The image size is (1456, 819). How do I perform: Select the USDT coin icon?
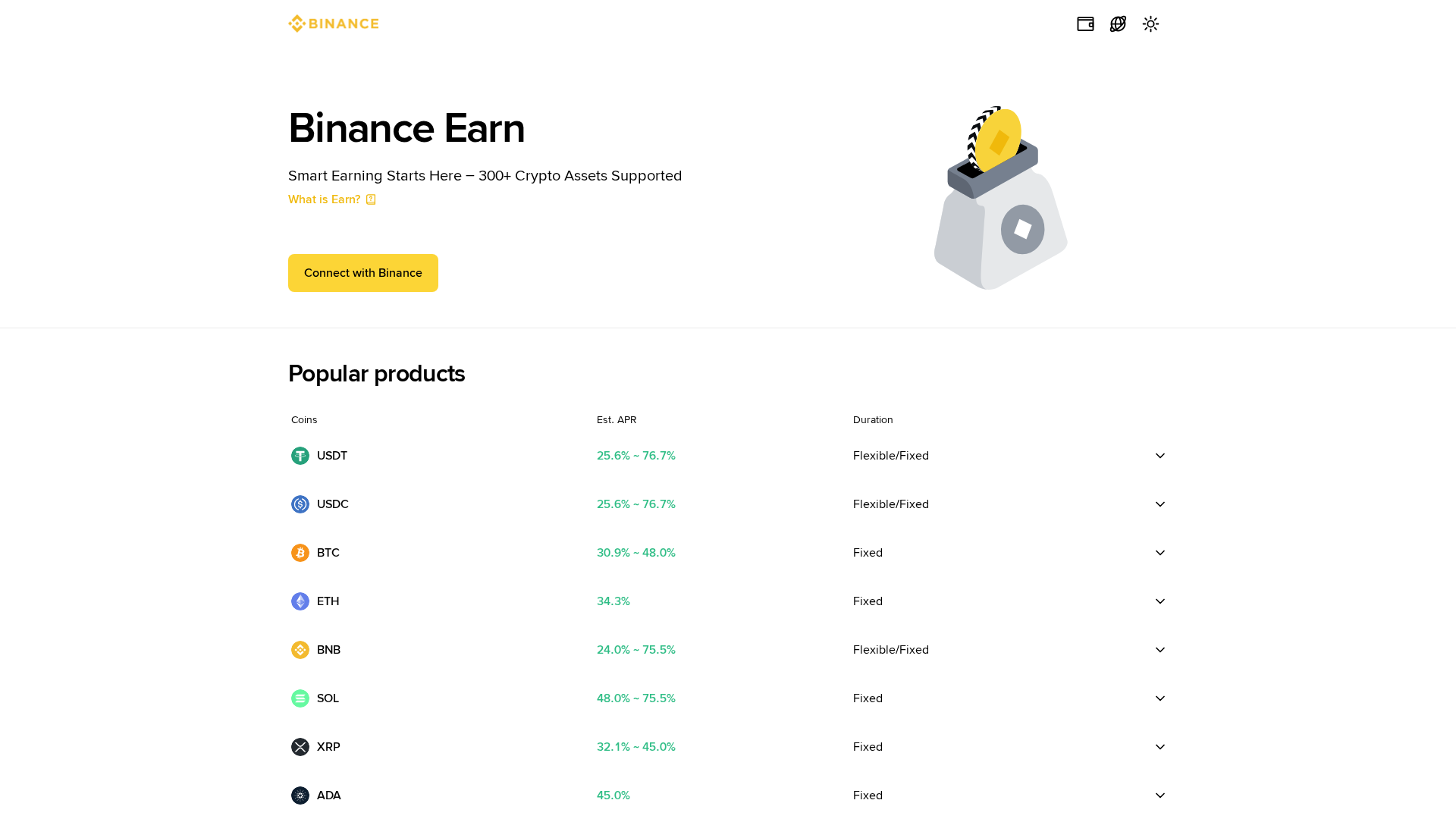click(x=300, y=456)
